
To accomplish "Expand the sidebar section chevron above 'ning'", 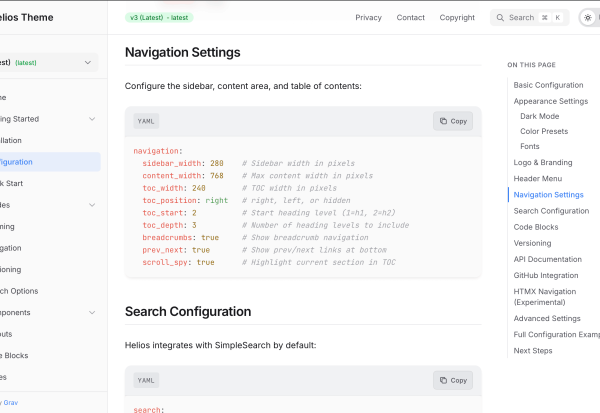I will 92,205.
